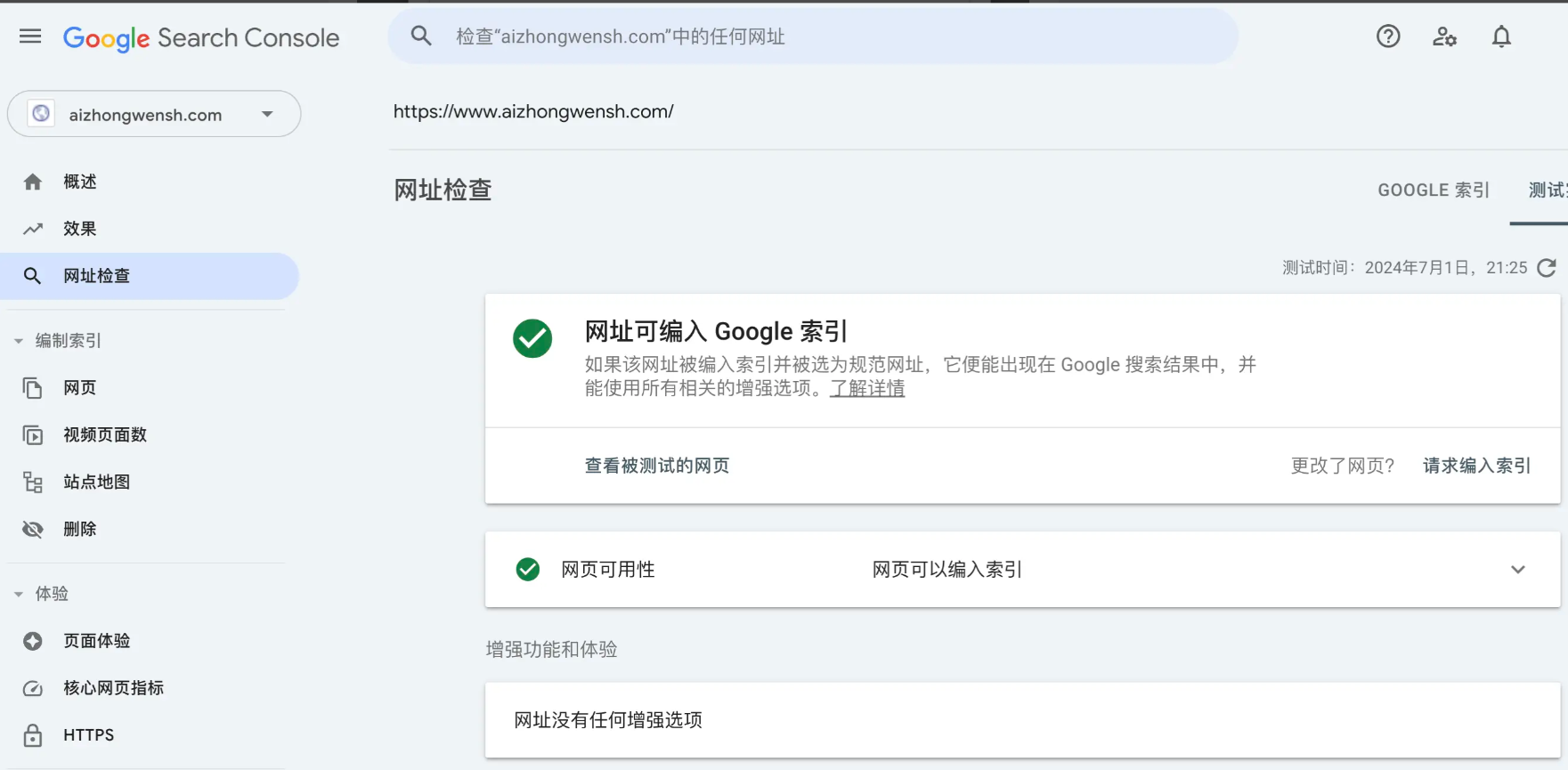Image resolution: width=1568 pixels, height=770 pixels.
Task: Open 效果 in the sidebar
Action: pos(80,229)
